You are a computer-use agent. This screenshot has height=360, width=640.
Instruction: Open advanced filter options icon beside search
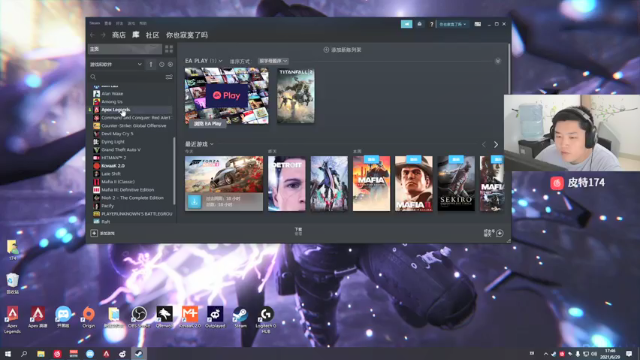coord(169,77)
